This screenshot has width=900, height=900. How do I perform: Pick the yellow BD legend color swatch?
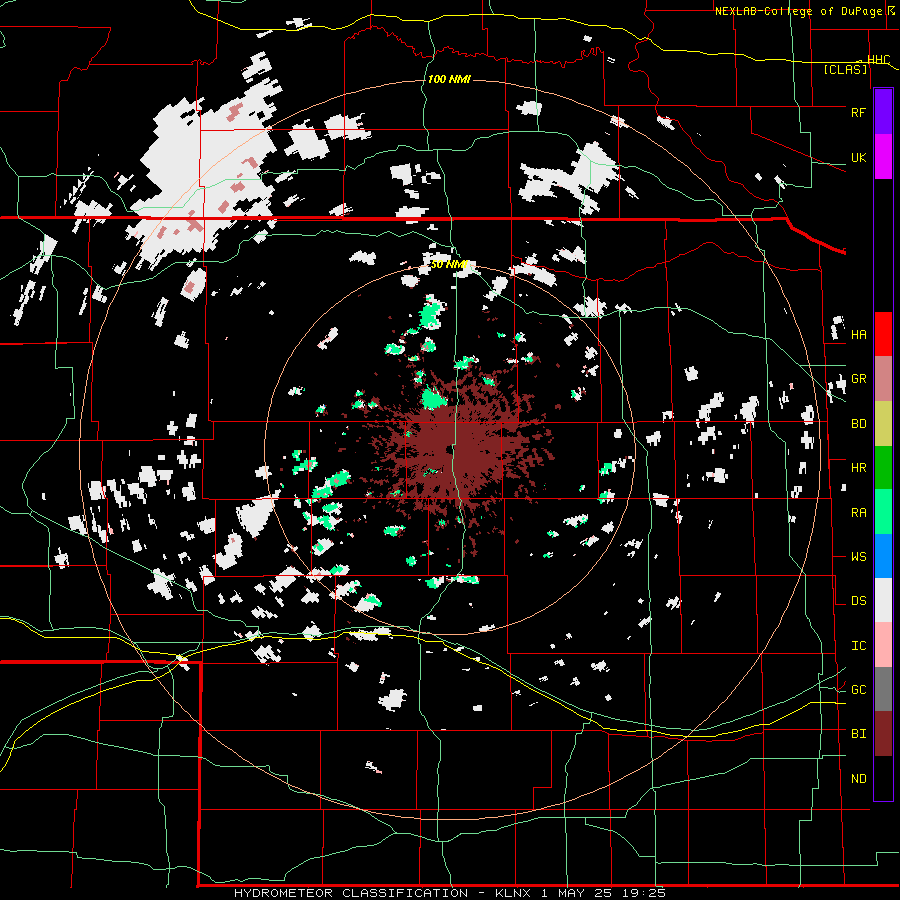(x=883, y=423)
